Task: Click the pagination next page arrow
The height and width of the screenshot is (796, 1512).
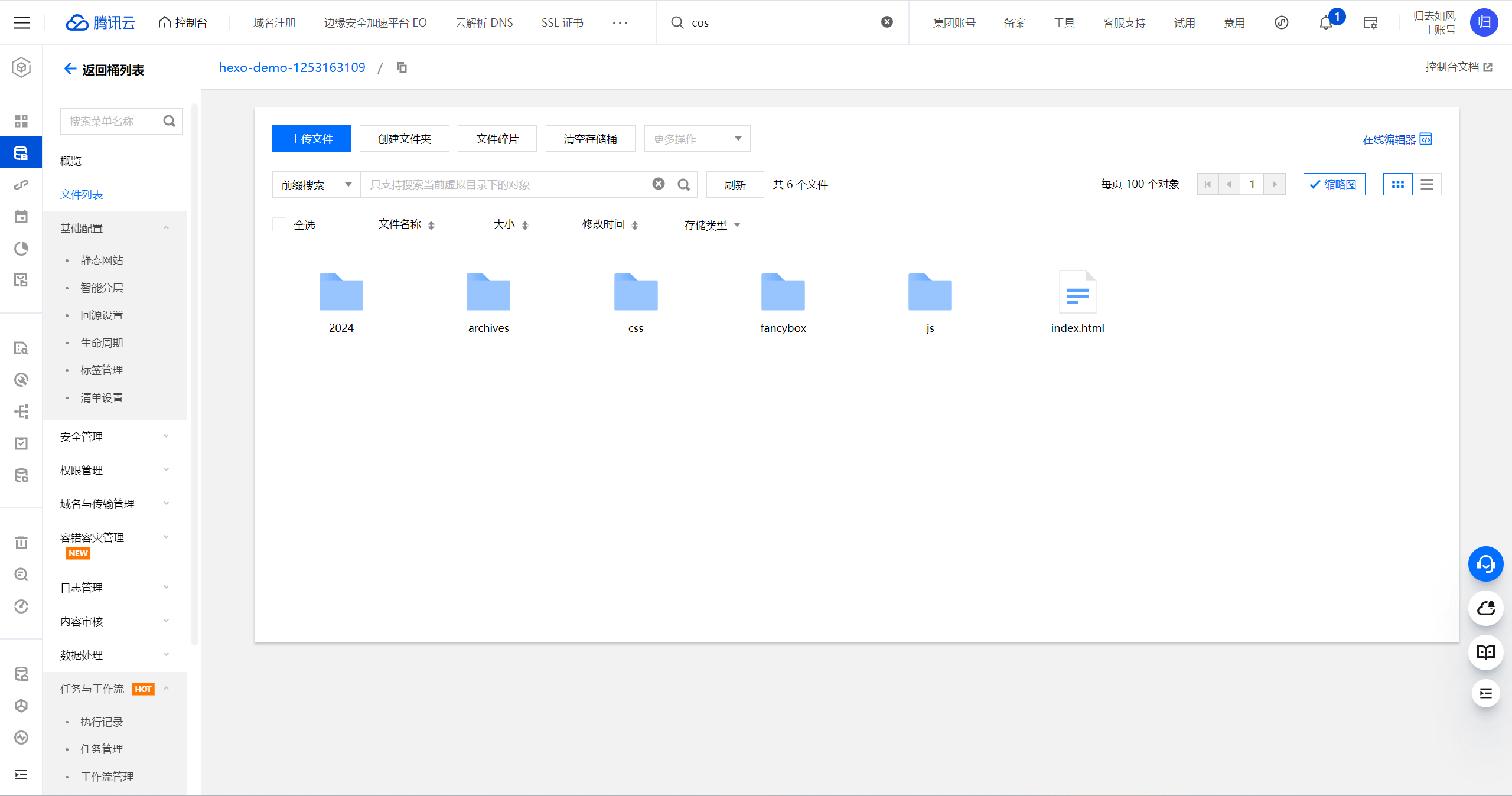Action: [x=1275, y=184]
